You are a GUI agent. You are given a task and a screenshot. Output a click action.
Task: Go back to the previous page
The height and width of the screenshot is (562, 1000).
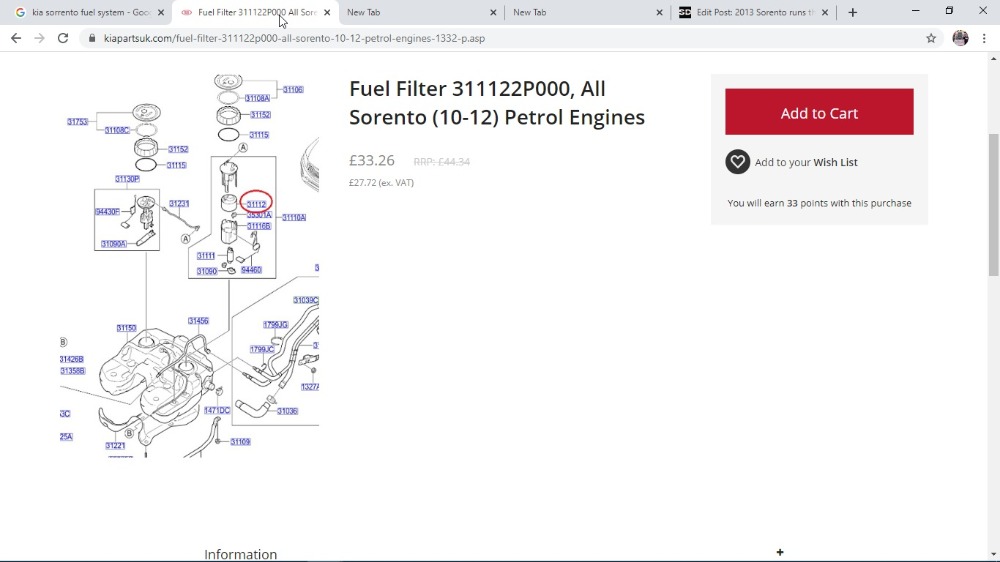16,38
